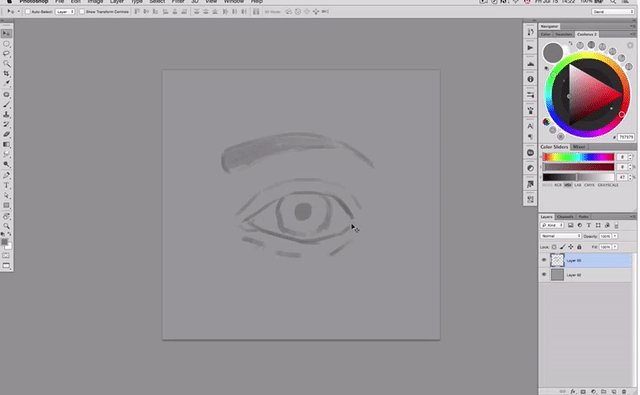Toggle lock transparent pixels
Screen dimensions: 640x395
coord(554,247)
